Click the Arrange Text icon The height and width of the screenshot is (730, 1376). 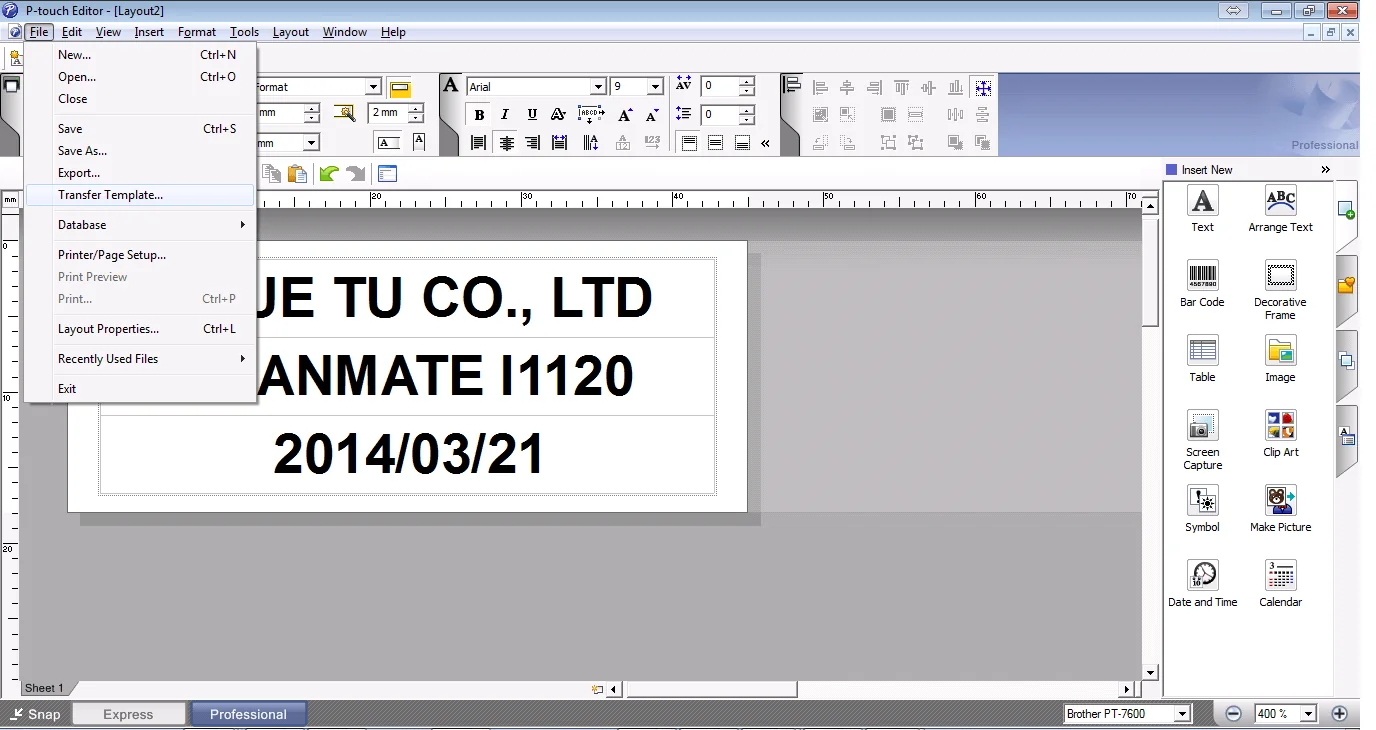(1280, 201)
